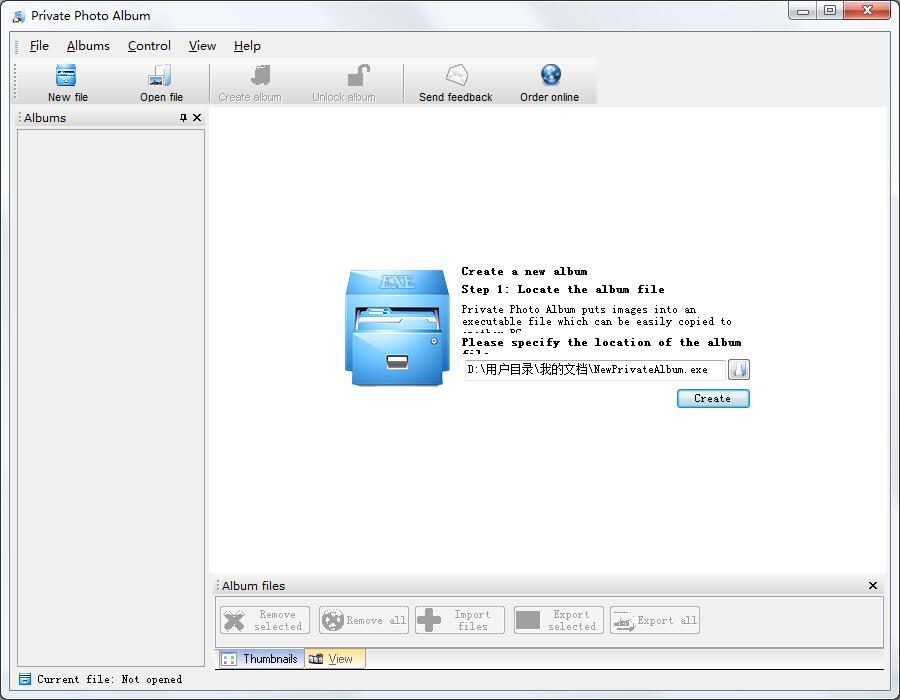Close the Albums panel

coord(197,118)
